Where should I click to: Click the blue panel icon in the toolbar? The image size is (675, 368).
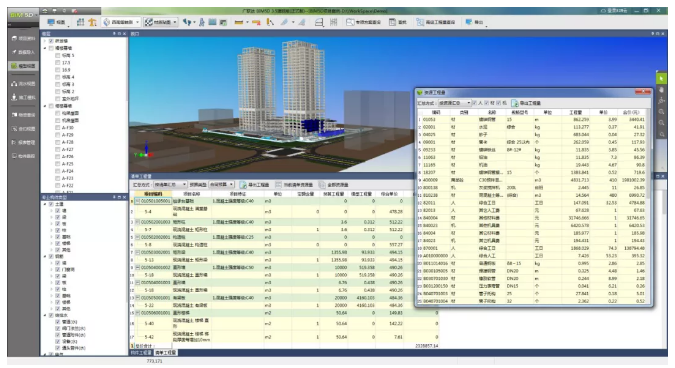(x=212, y=22)
